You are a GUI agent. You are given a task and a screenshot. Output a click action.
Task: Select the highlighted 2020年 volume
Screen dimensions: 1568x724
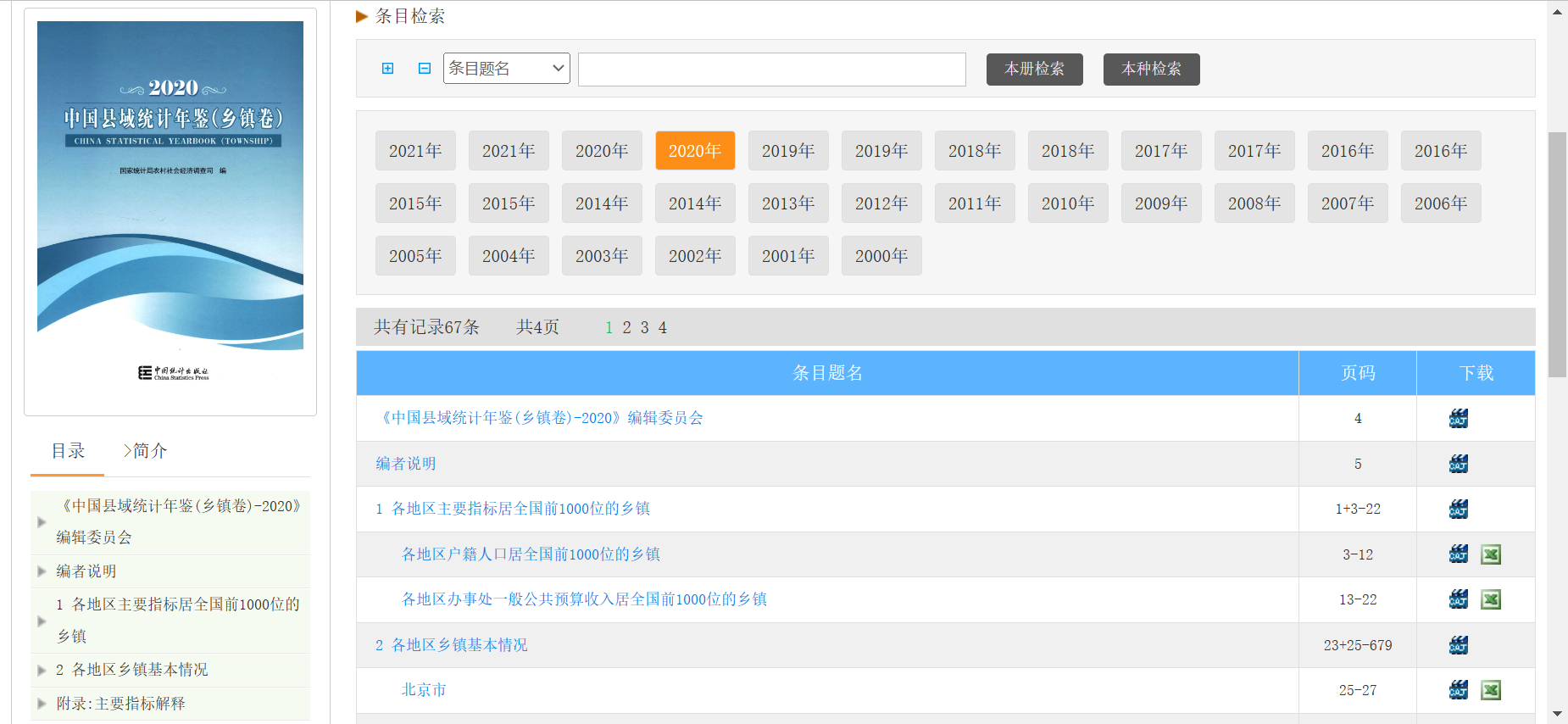(x=695, y=151)
